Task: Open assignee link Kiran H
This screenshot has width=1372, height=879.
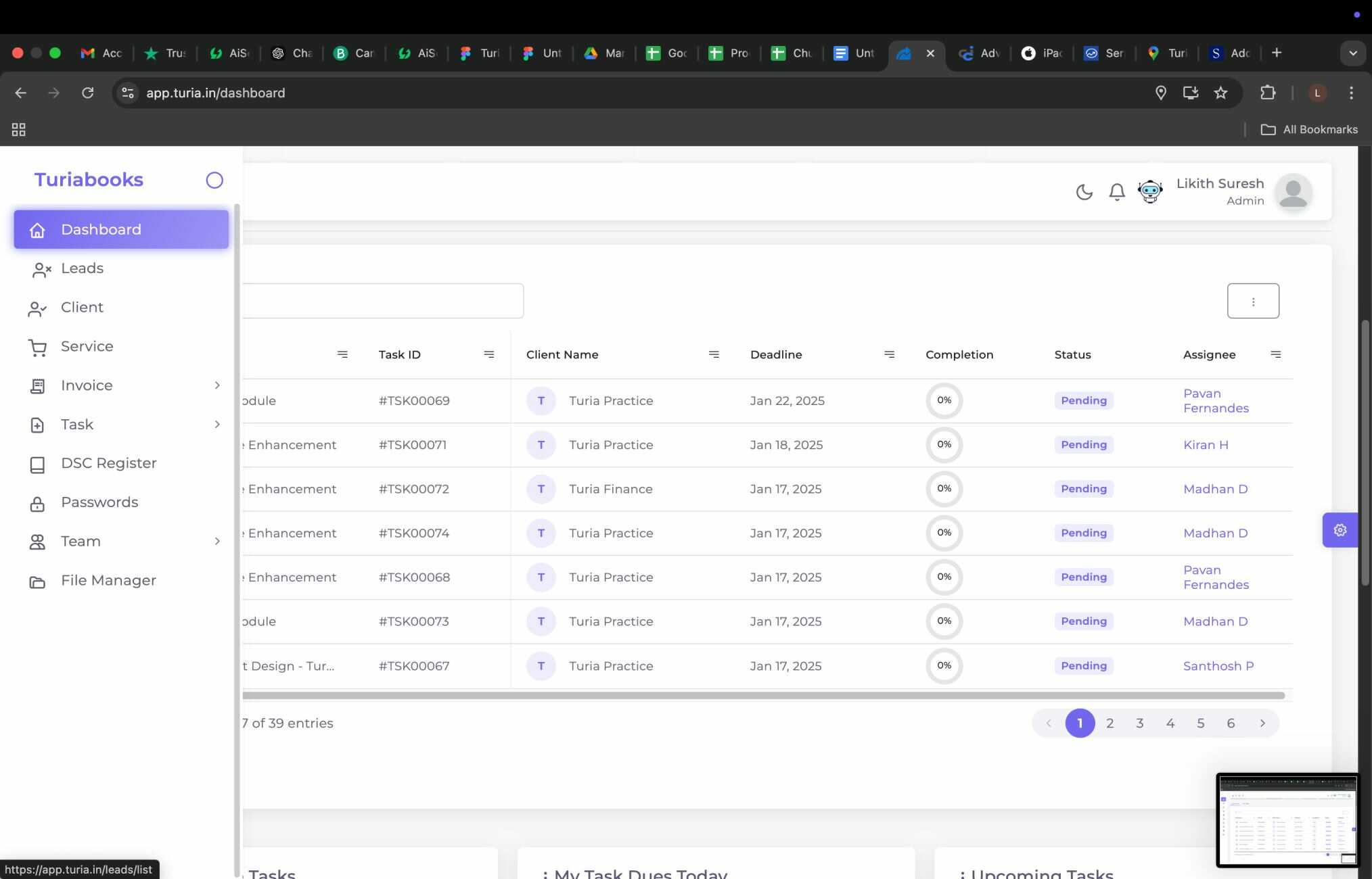Action: coord(1206,445)
